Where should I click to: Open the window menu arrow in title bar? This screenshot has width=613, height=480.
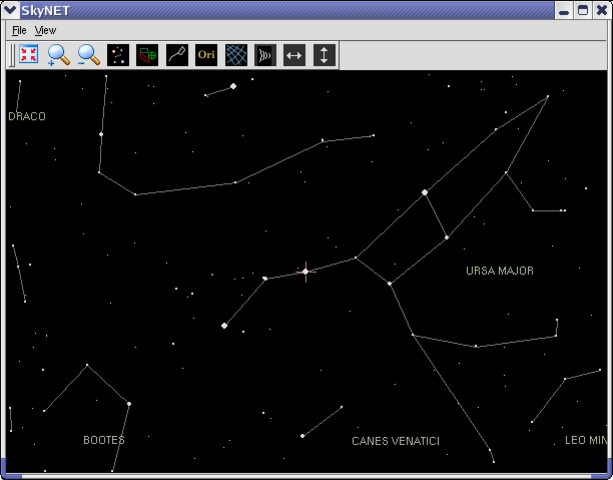[10, 10]
